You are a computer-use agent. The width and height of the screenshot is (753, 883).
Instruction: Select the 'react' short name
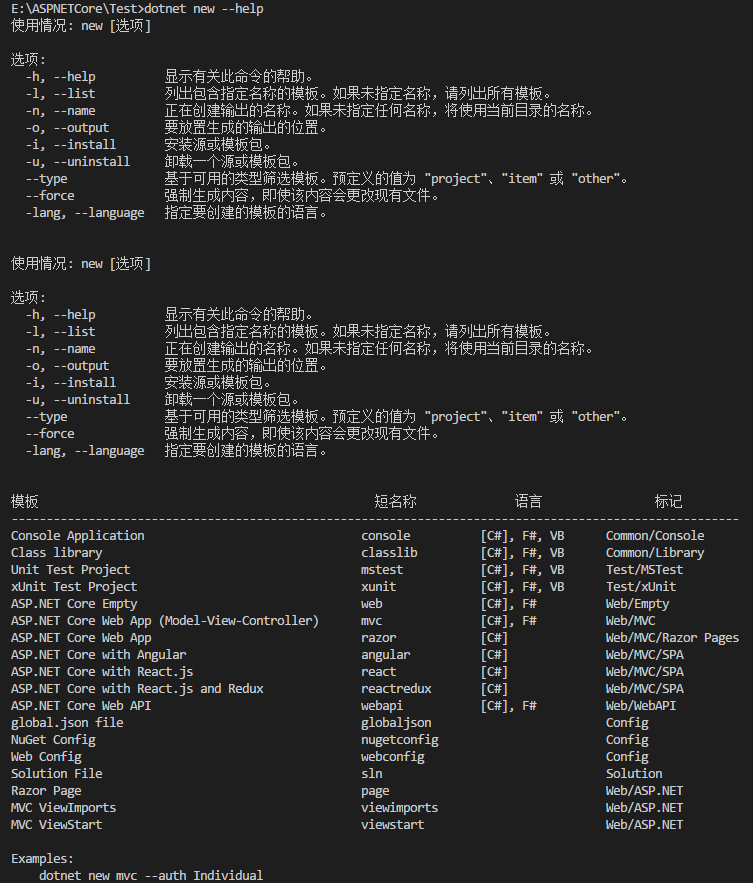[x=378, y=671]
